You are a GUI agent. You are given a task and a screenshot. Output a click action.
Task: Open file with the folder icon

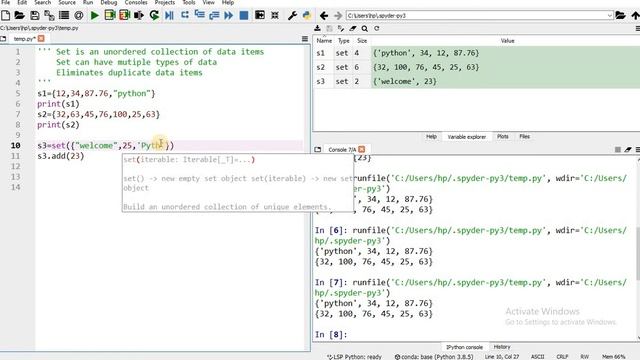tap(20, 16)
